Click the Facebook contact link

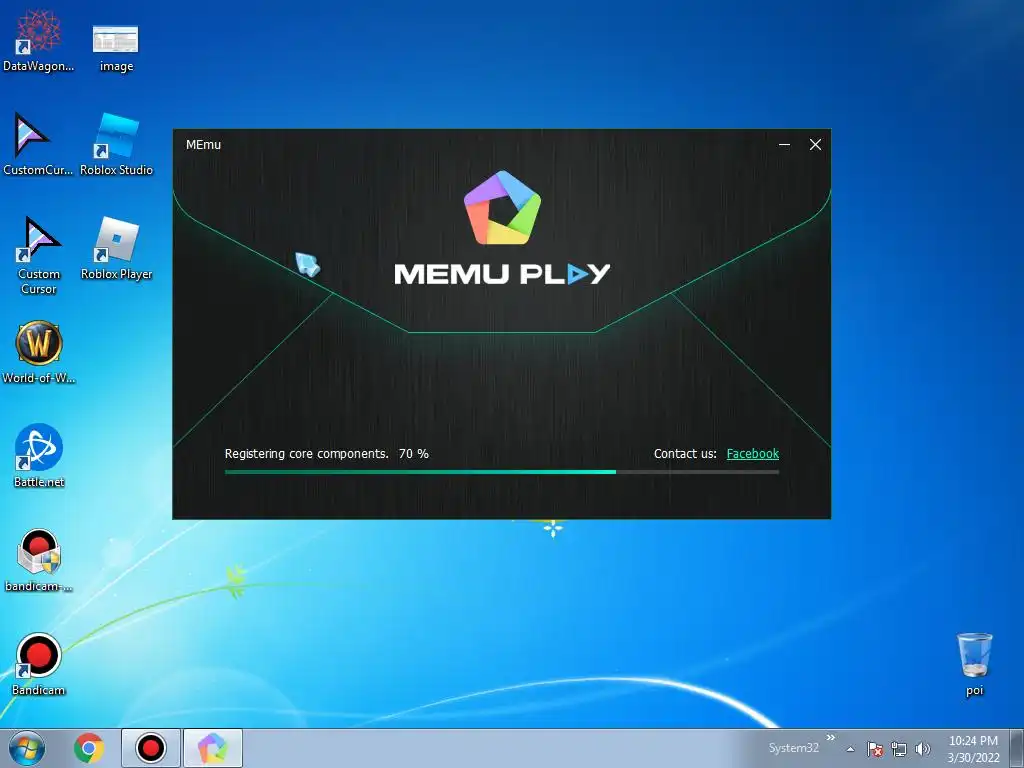[752, 453]
